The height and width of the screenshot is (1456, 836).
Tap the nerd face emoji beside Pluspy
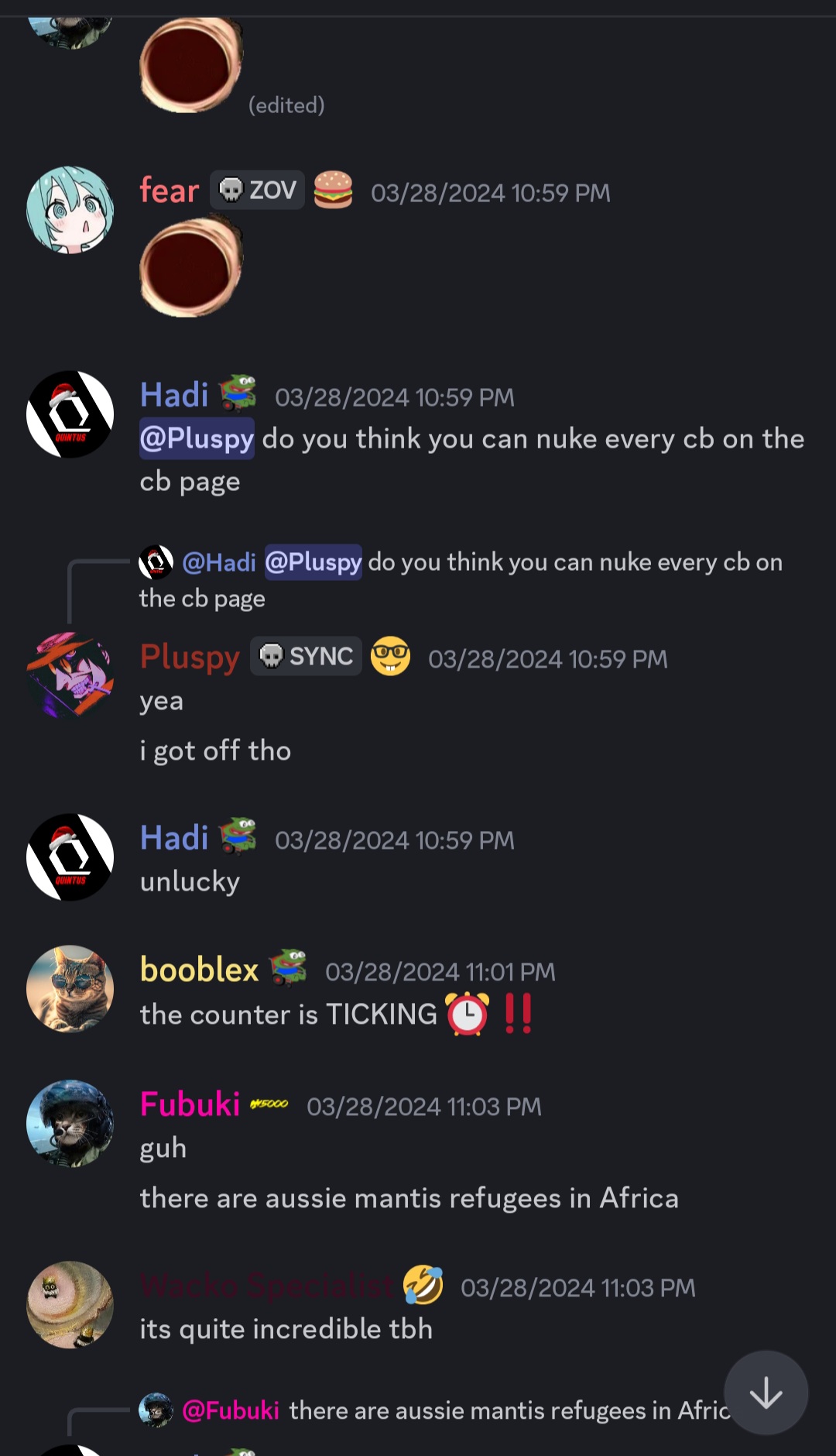390,657
